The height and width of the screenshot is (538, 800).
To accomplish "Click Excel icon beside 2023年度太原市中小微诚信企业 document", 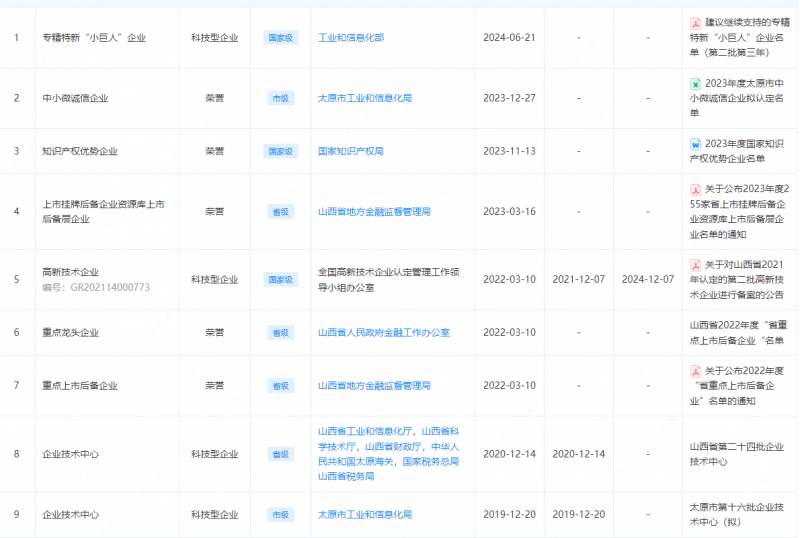I will [x=695, y=82].
